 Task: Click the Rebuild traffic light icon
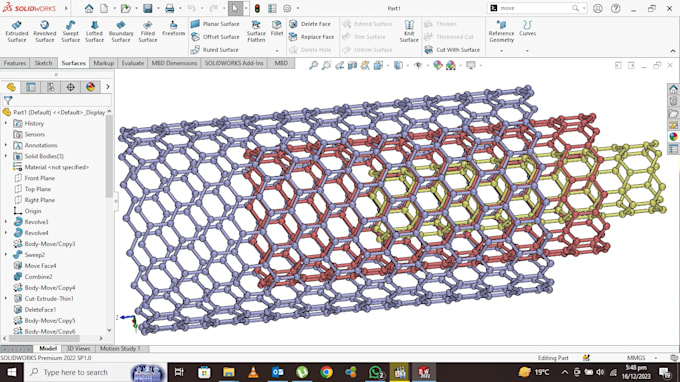click(257, 8)
